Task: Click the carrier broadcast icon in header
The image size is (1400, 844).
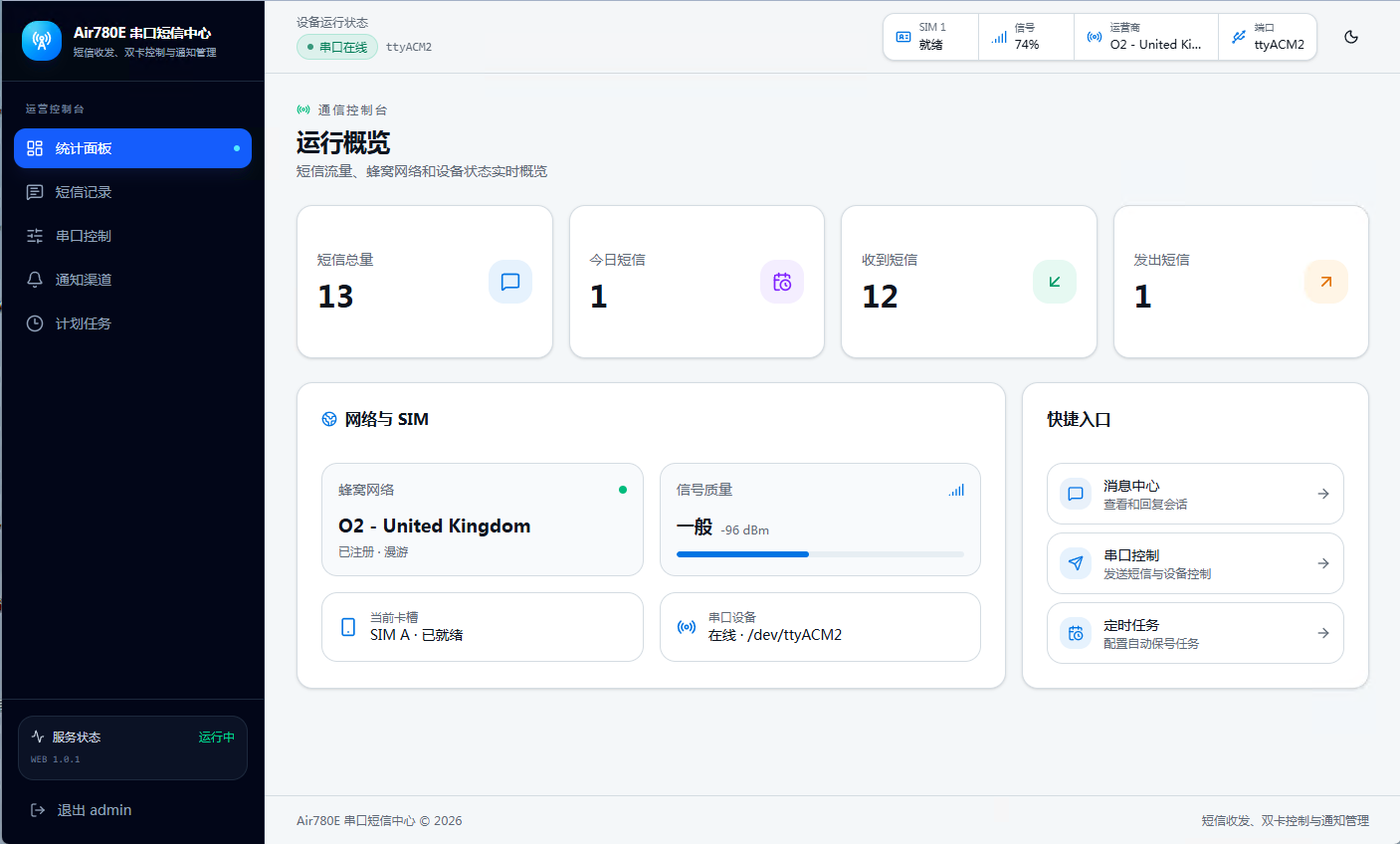Action: click(1095, 37)
